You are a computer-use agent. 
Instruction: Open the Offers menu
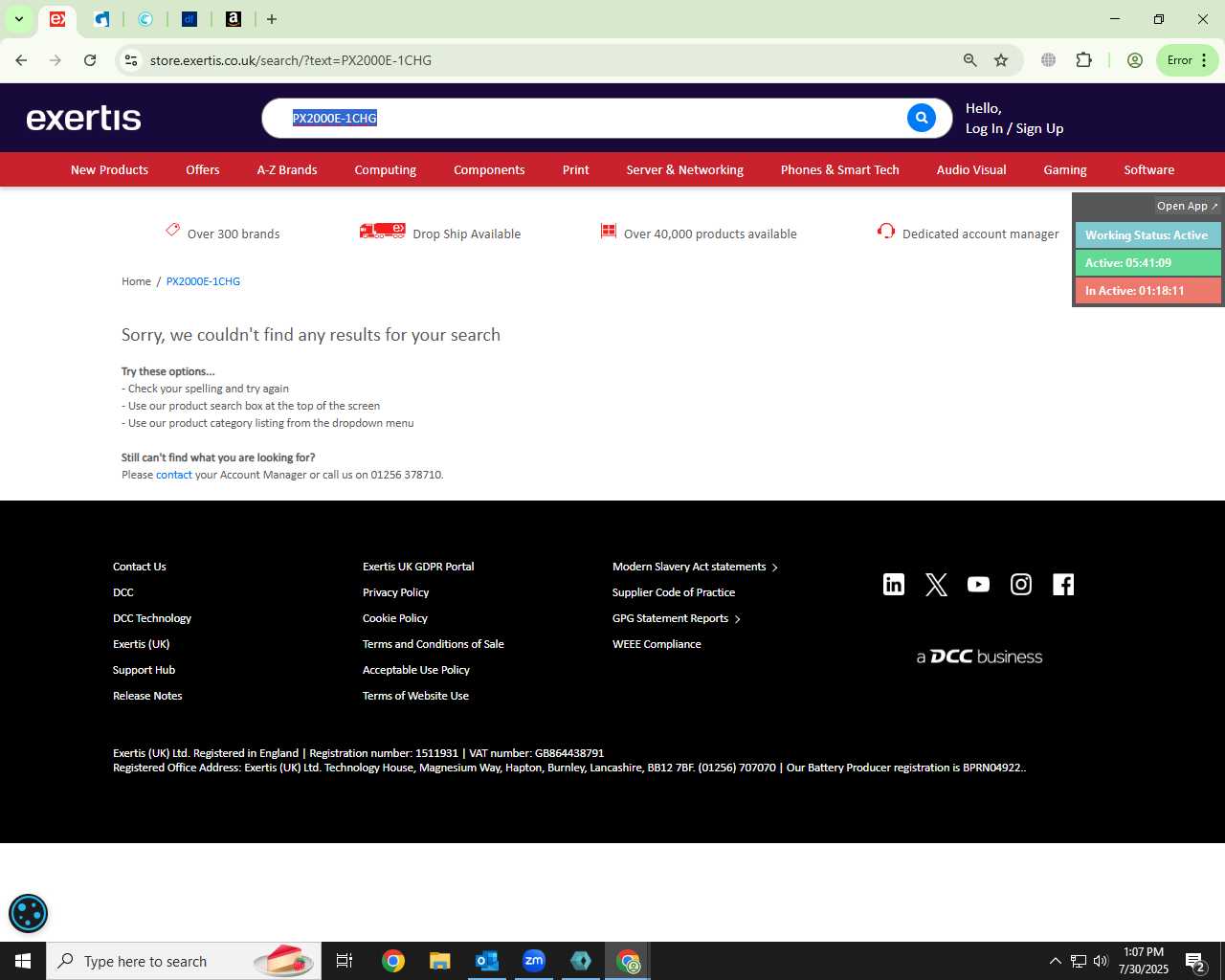coord(203,169)
